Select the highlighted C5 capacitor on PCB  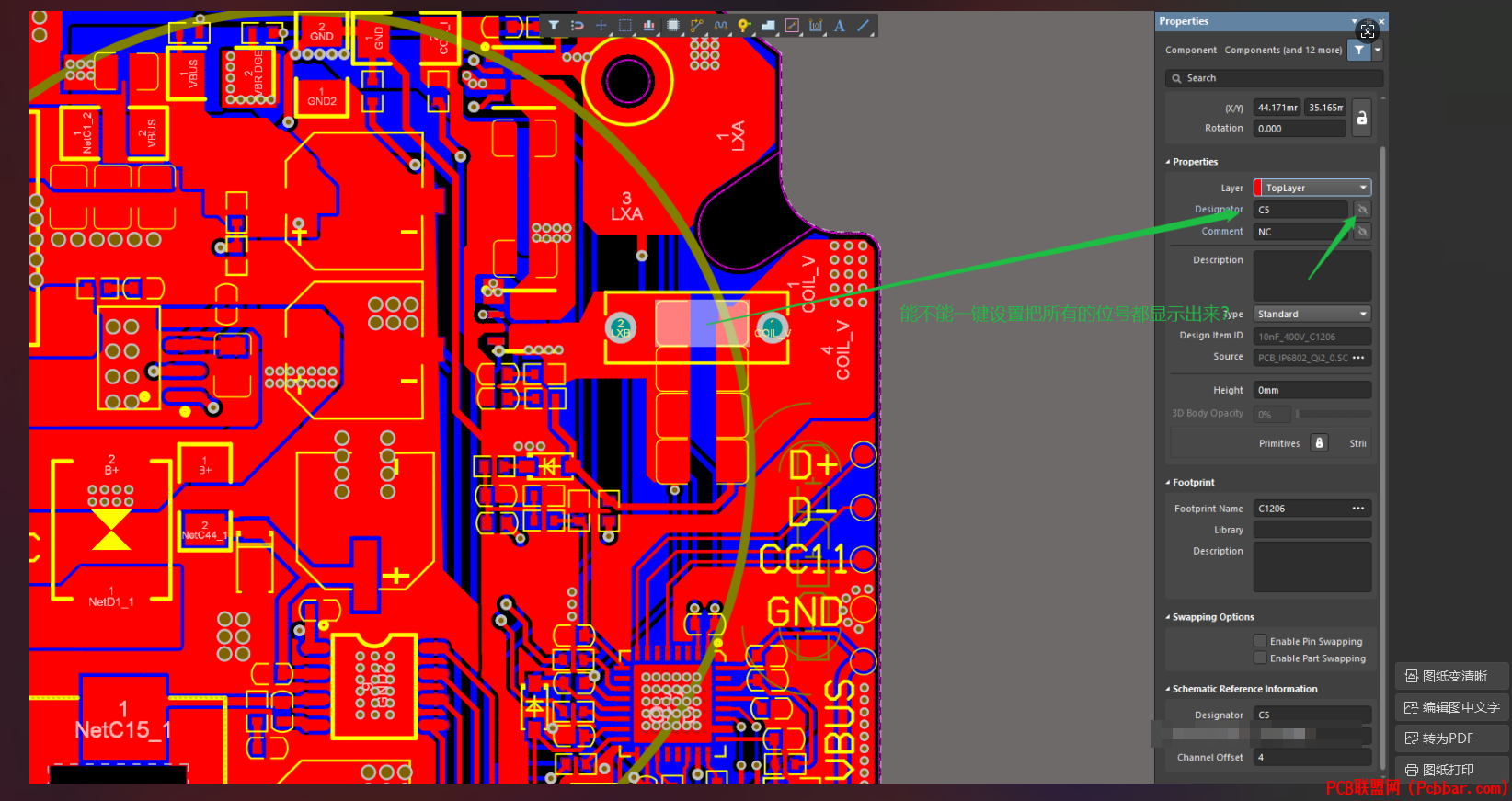[702, 323]
